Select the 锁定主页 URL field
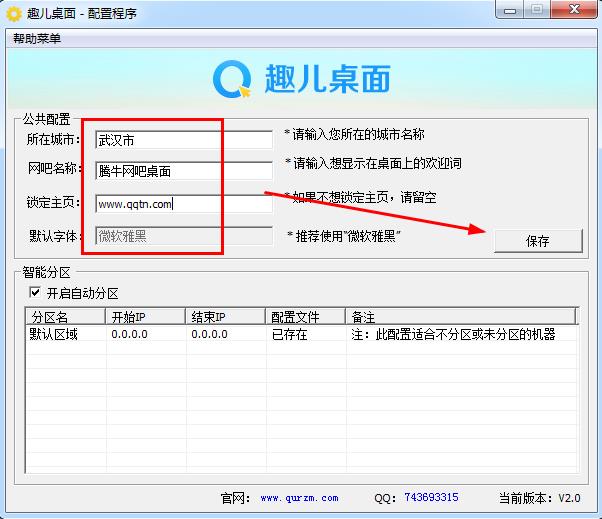 pyautogui.click(x=183, y=203)
